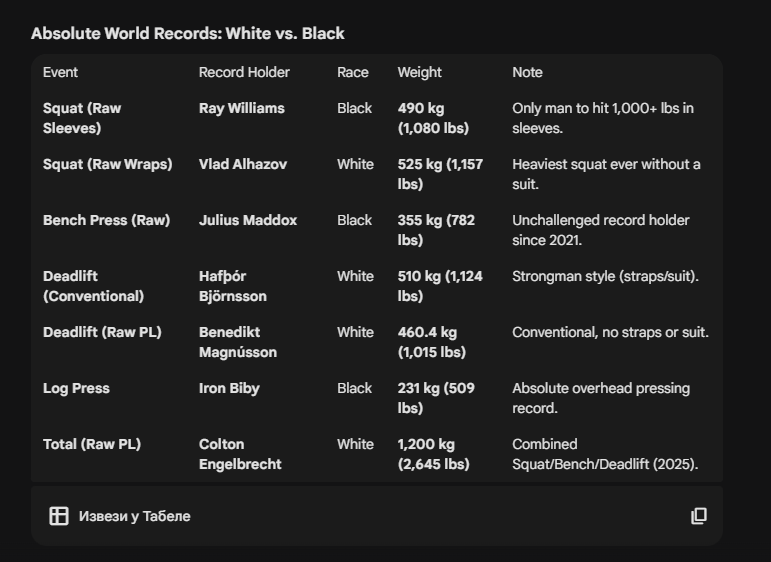Click the Colton Engelbrecht cell
771x562 pixels.
[239, 454]
